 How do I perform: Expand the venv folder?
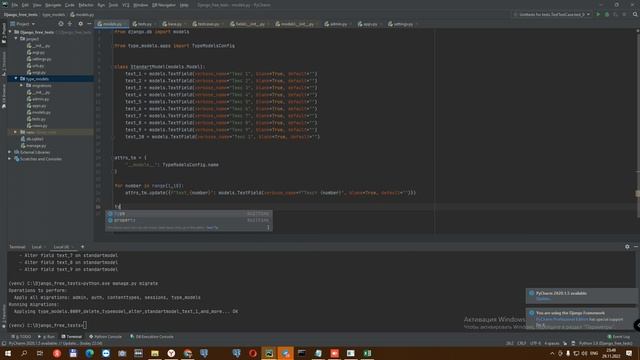(x=16, y=132)
